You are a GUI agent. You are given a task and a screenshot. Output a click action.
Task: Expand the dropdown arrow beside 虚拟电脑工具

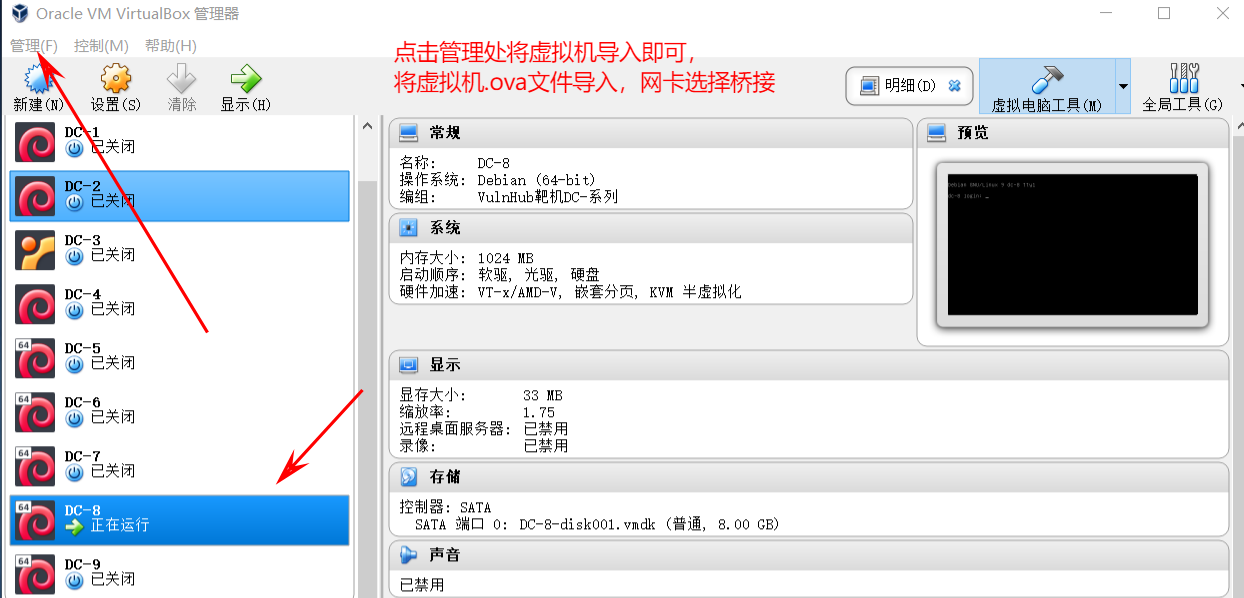(x=1123, y=86)
